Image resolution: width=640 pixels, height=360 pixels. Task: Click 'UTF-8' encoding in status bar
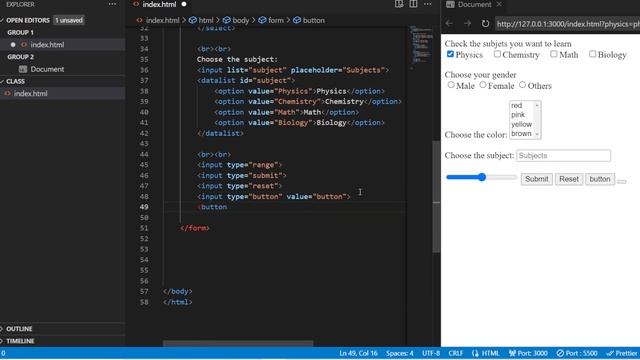[x=431, y=353]
